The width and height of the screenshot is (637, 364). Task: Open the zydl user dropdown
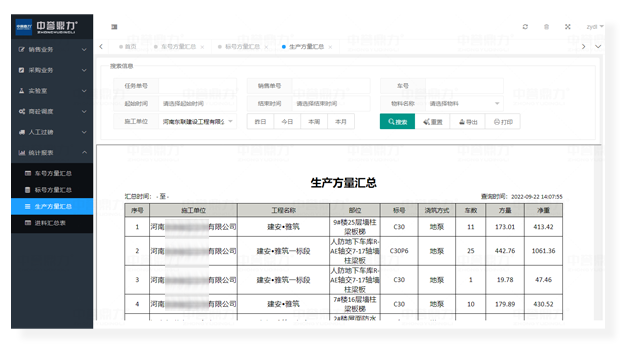tap(595, 27)
